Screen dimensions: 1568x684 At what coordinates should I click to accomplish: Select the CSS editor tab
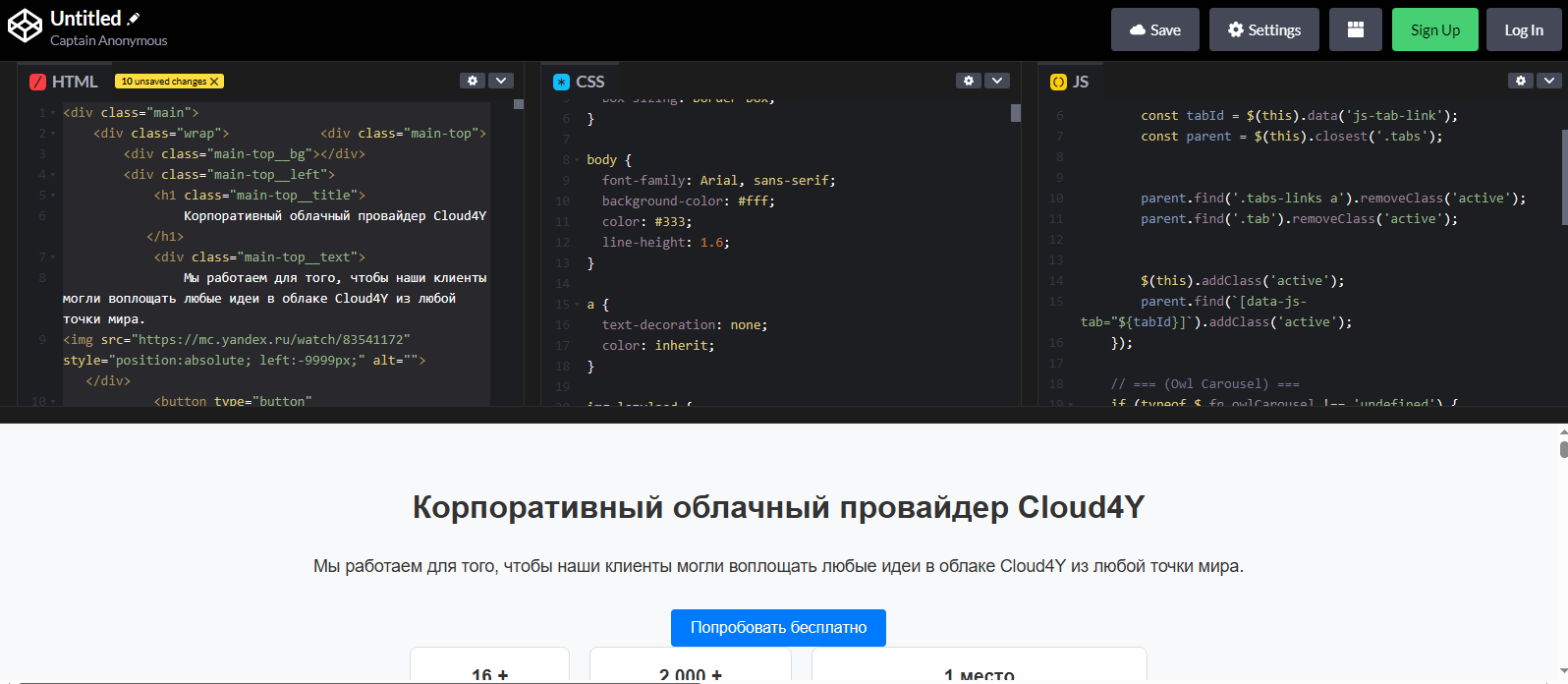click(x=580, y=82)
